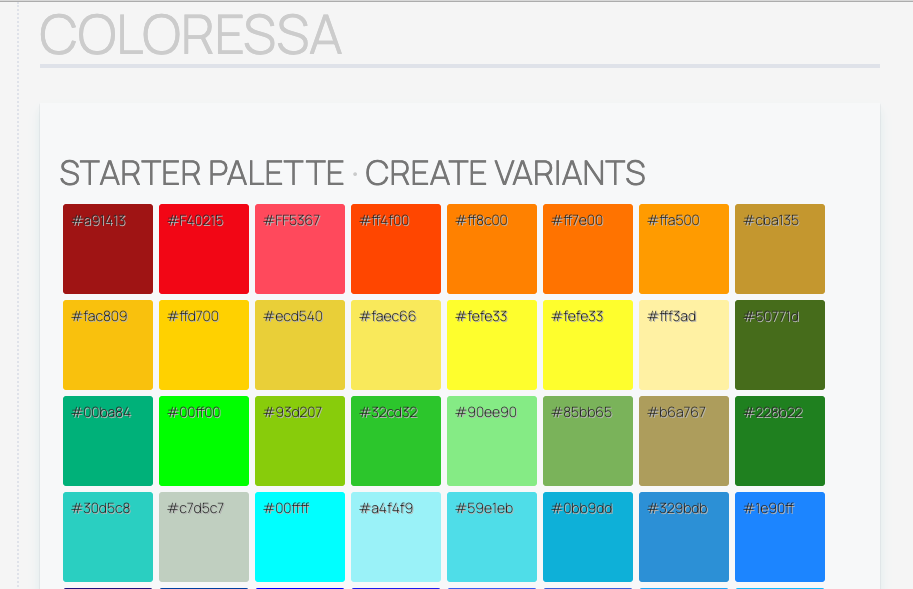Choose the #cba135 gold swatch

click(779, 249)
